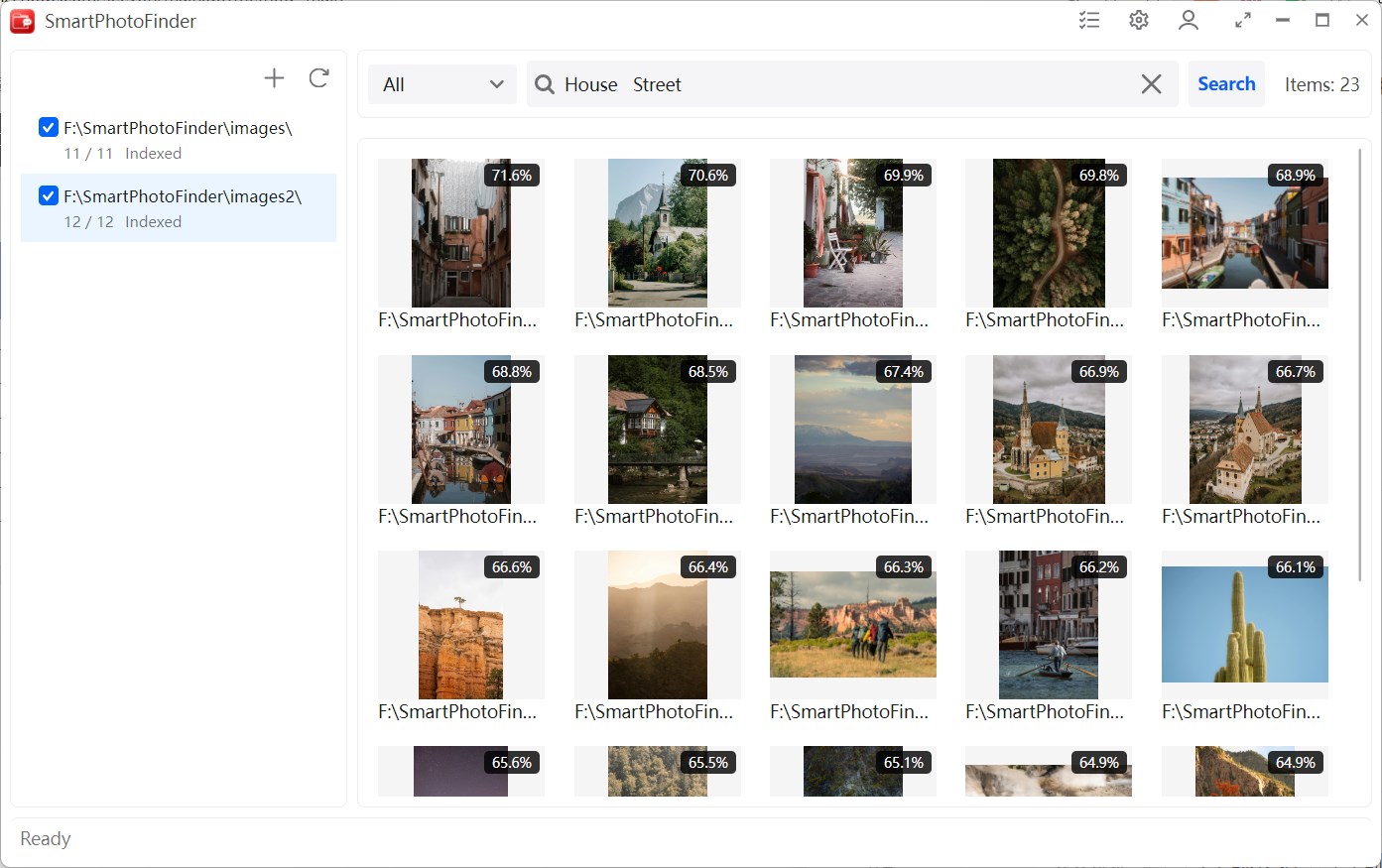Click the Search button
The image size is (1382, 868).
(x=1226, y=84)
